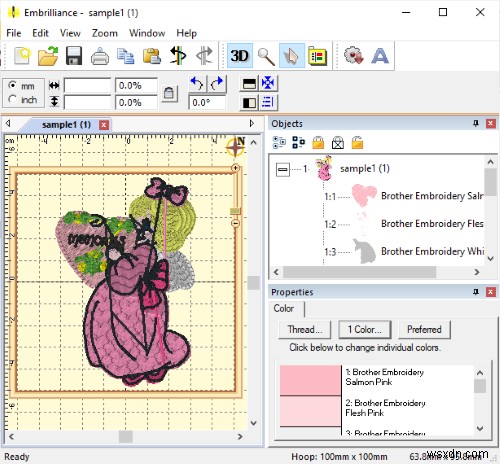
Task: Rotate design left with blue arrow
Action: tap(197, 83)
